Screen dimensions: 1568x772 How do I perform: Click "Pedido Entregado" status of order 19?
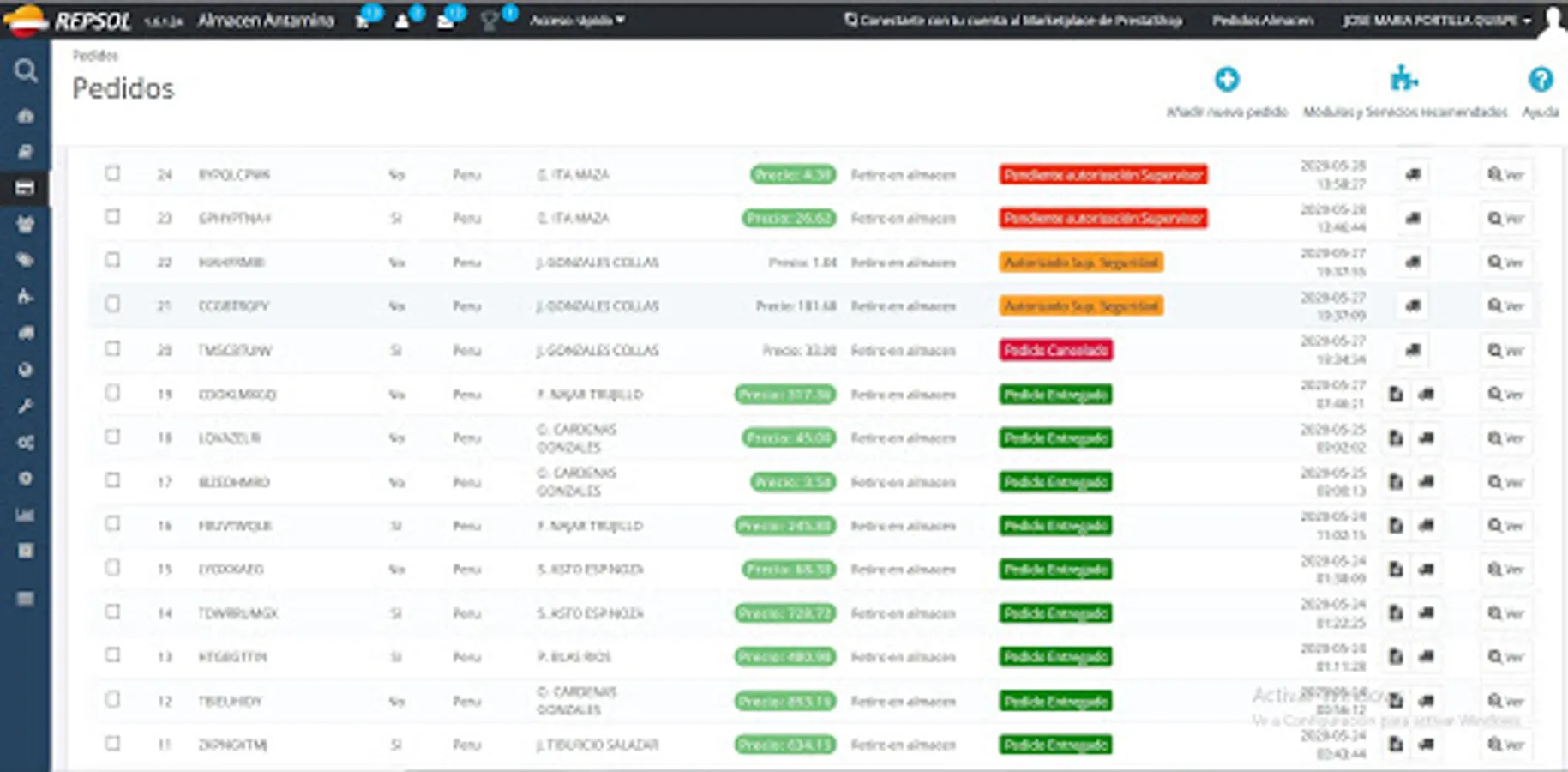pyautogui.click(x=1055, y=395)
